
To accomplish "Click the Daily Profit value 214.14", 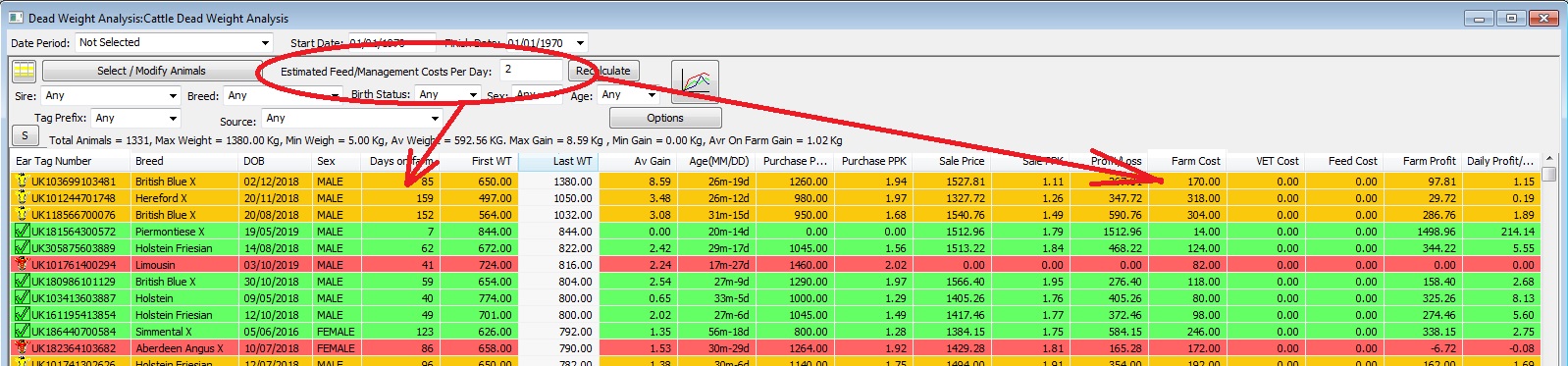I will (1500, 232).
